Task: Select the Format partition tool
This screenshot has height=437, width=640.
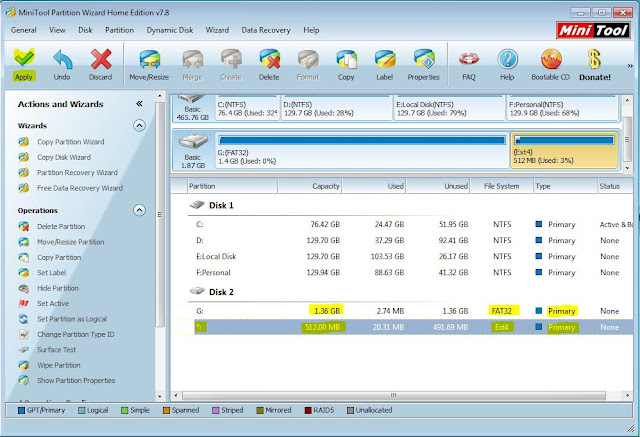Action: (308, 64)
